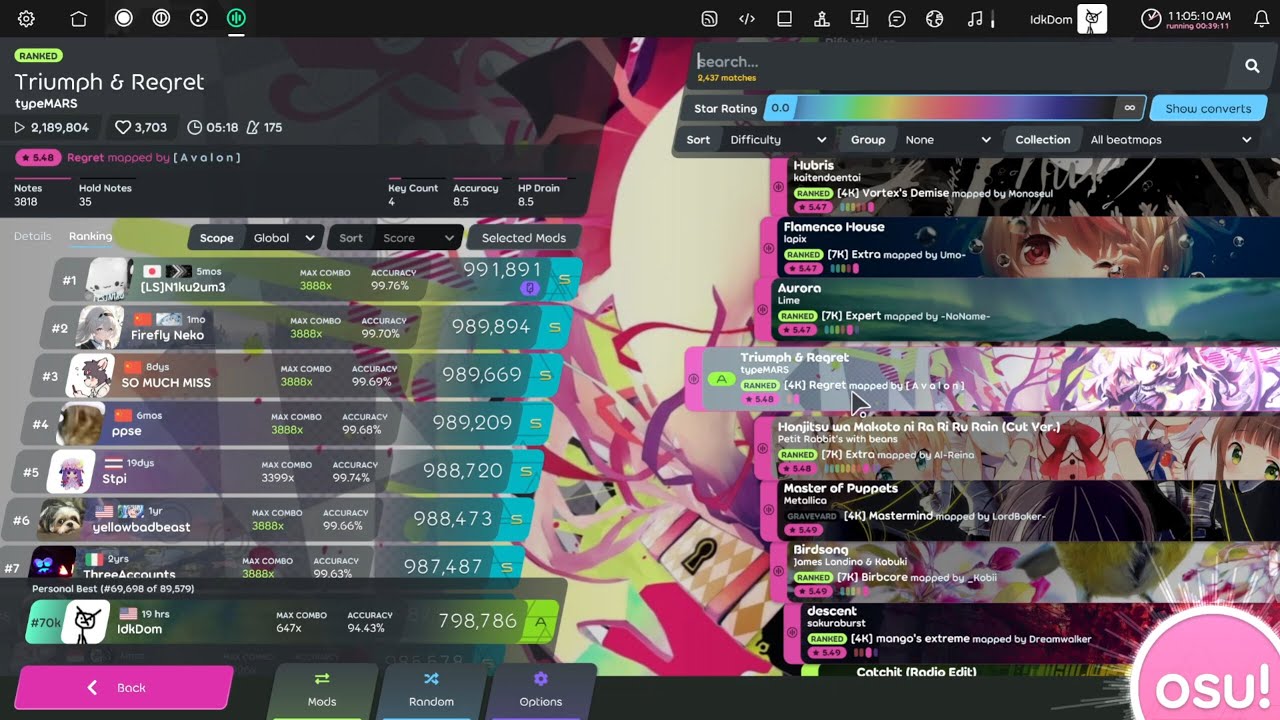Toggle the Show converts button
Image resolution: width=1280 pixels, height=720 pixels.
click(x=1208, y=108)
